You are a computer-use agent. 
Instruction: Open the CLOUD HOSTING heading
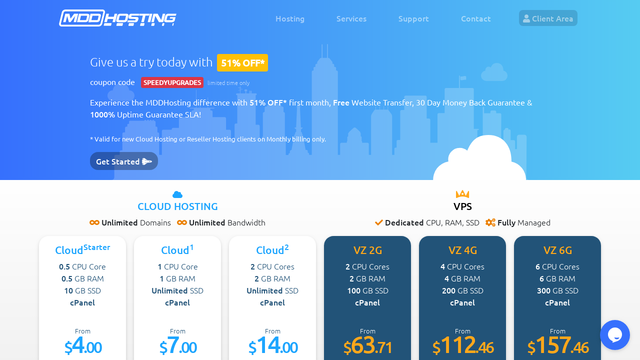178,207
